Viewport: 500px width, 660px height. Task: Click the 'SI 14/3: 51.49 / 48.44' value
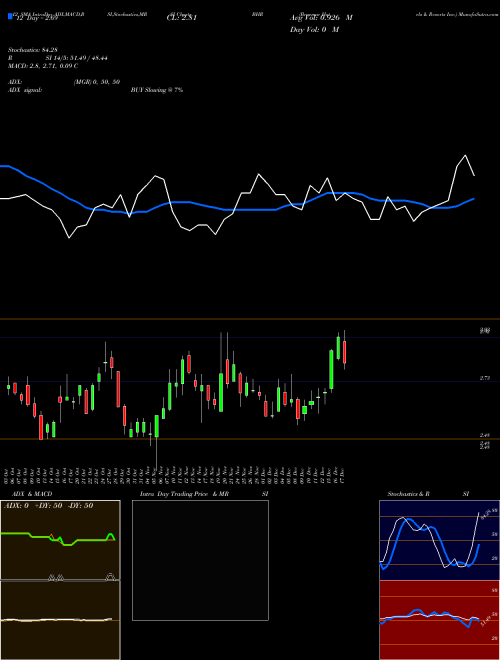[x=77, y=58]
